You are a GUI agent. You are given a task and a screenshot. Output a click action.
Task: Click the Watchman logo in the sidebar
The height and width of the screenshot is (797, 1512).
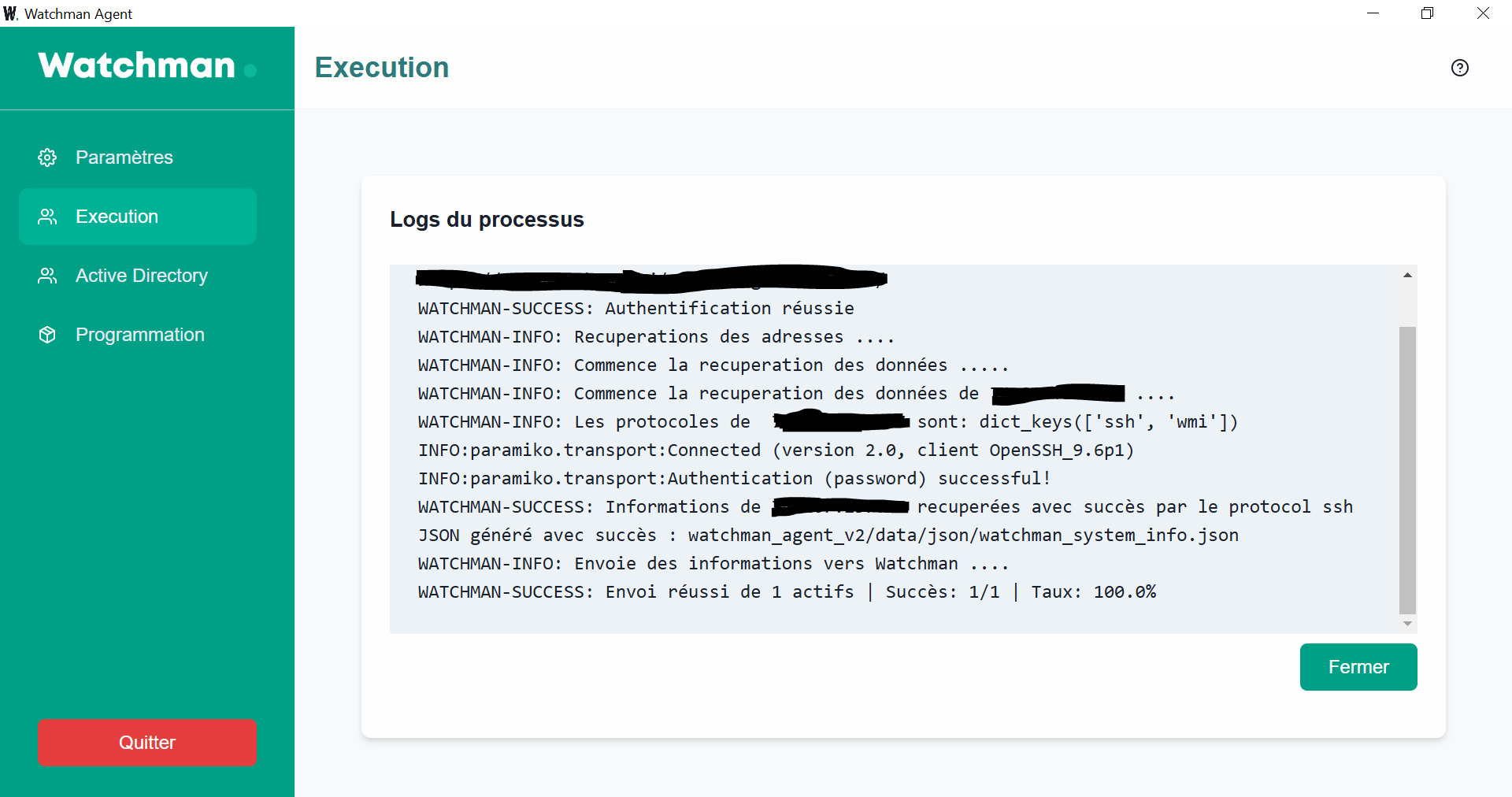(147, 65)
